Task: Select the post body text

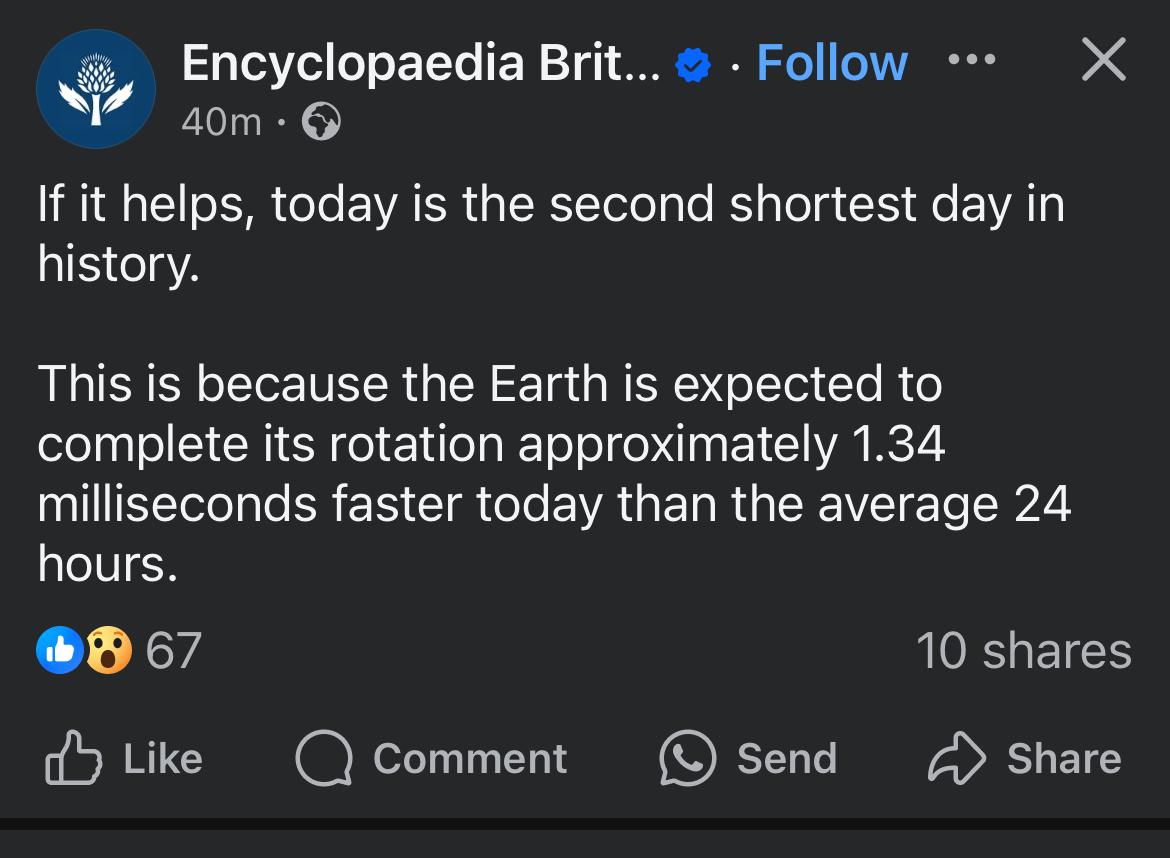Action: pyautogui.click(x=554, y=383)
